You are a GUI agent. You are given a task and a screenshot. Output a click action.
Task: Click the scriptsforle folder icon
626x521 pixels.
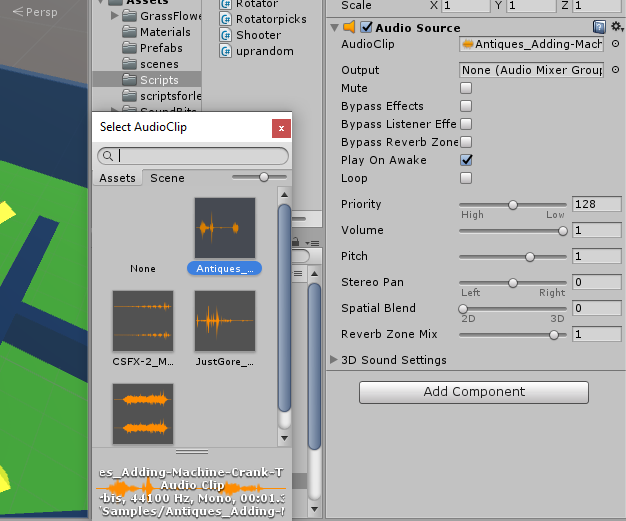point(129,95)
